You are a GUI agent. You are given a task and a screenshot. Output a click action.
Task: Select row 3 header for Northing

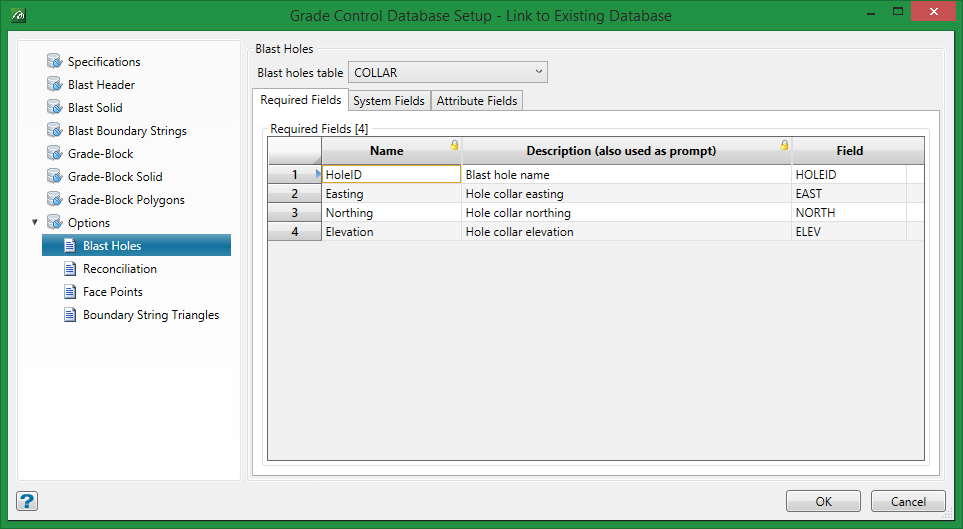click(294, 213)
